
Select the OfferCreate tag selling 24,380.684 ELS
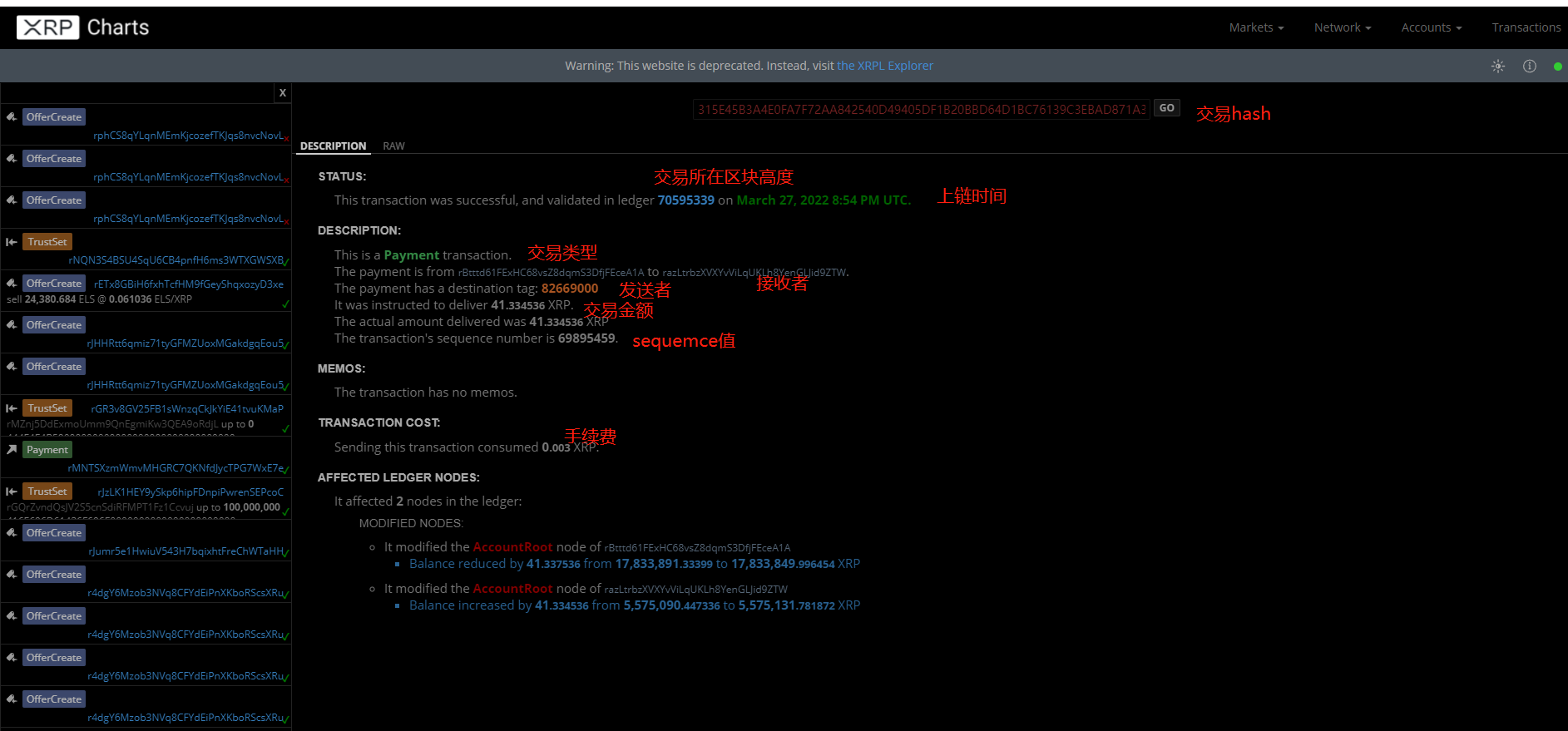click(x=54, y=284)
